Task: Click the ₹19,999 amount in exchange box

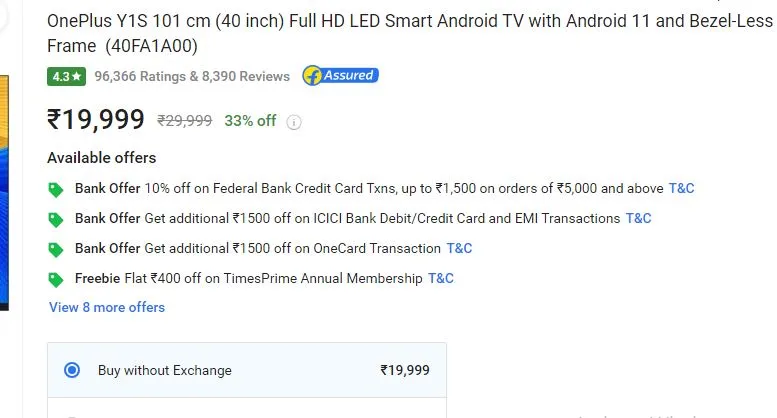Action: (405, 370)
